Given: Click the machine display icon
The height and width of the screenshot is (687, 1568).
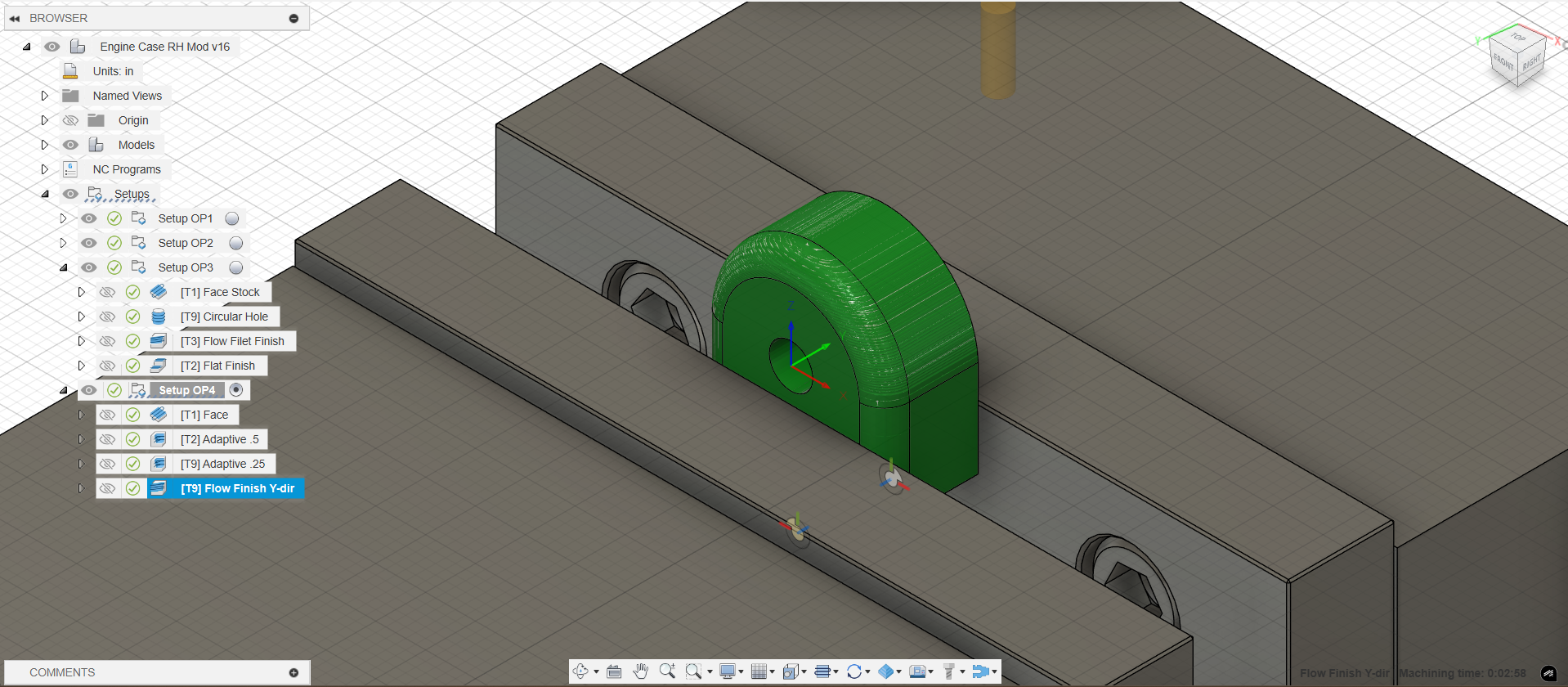Looking at the screenshot, I should click(x=917, y=671).
